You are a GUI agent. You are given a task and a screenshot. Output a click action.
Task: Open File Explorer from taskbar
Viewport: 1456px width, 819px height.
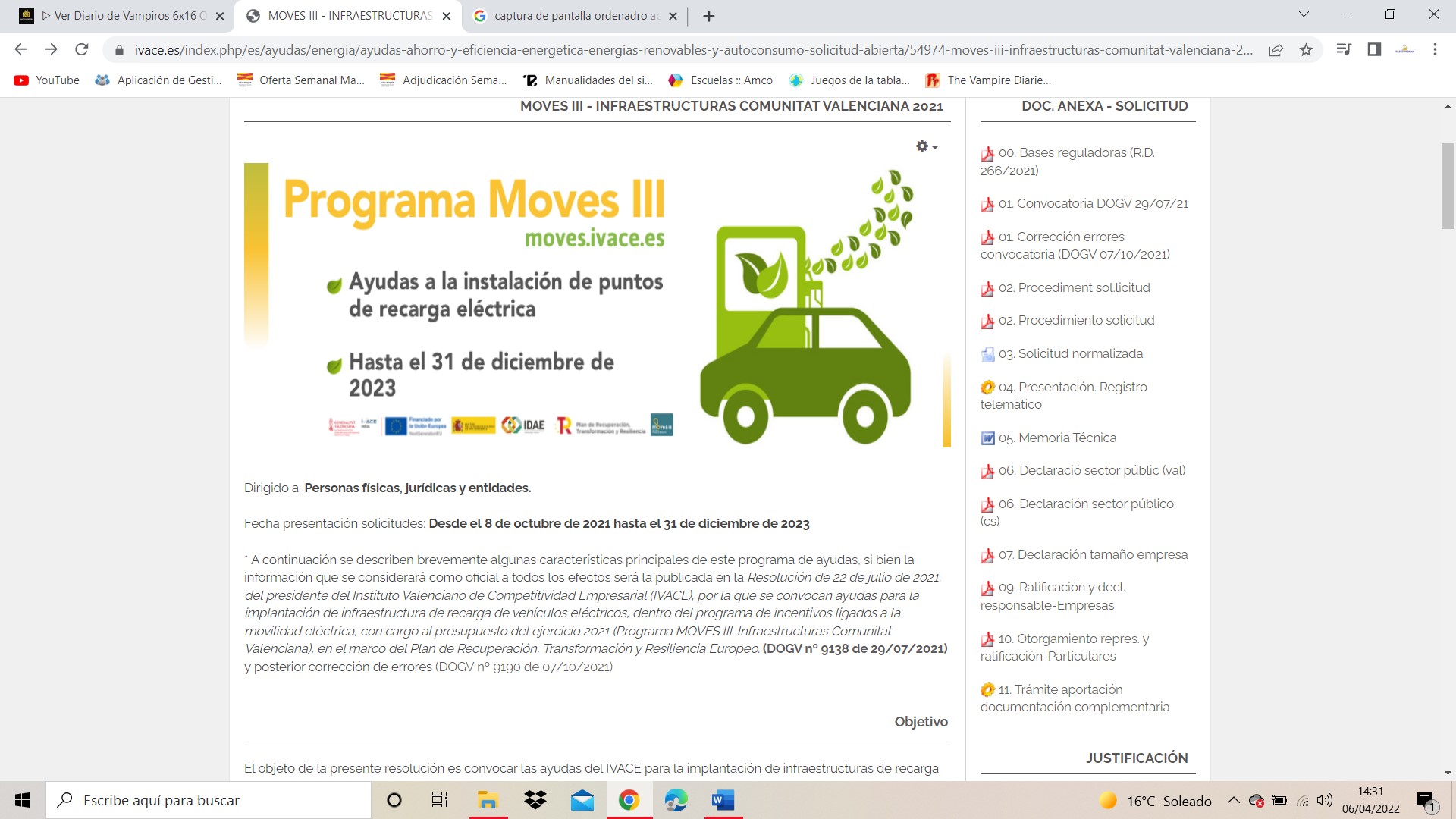(488, 800)
